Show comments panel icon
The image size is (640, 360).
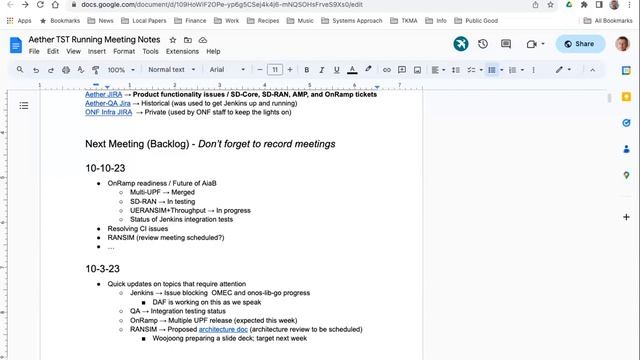coord(506,44)
